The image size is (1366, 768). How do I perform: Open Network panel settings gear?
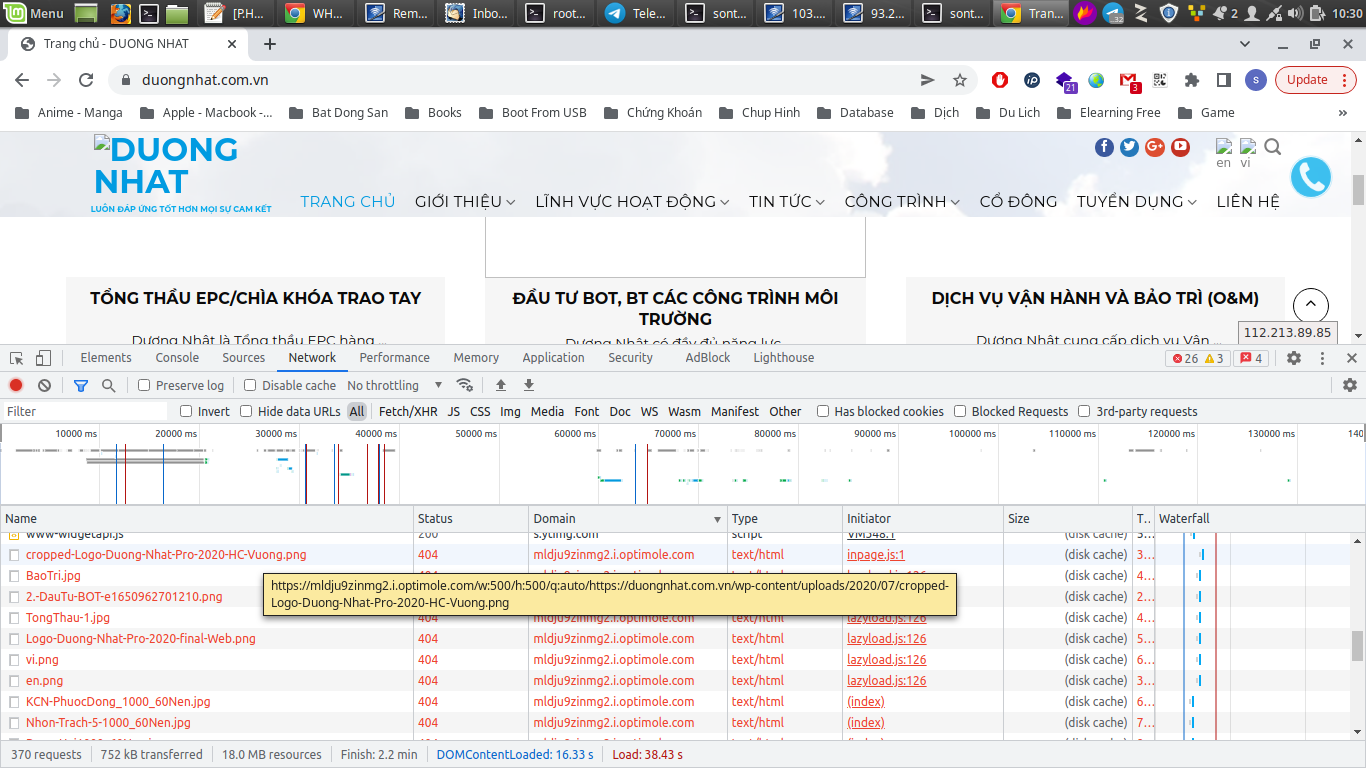pyautogui.click(x=1350, y=385)
